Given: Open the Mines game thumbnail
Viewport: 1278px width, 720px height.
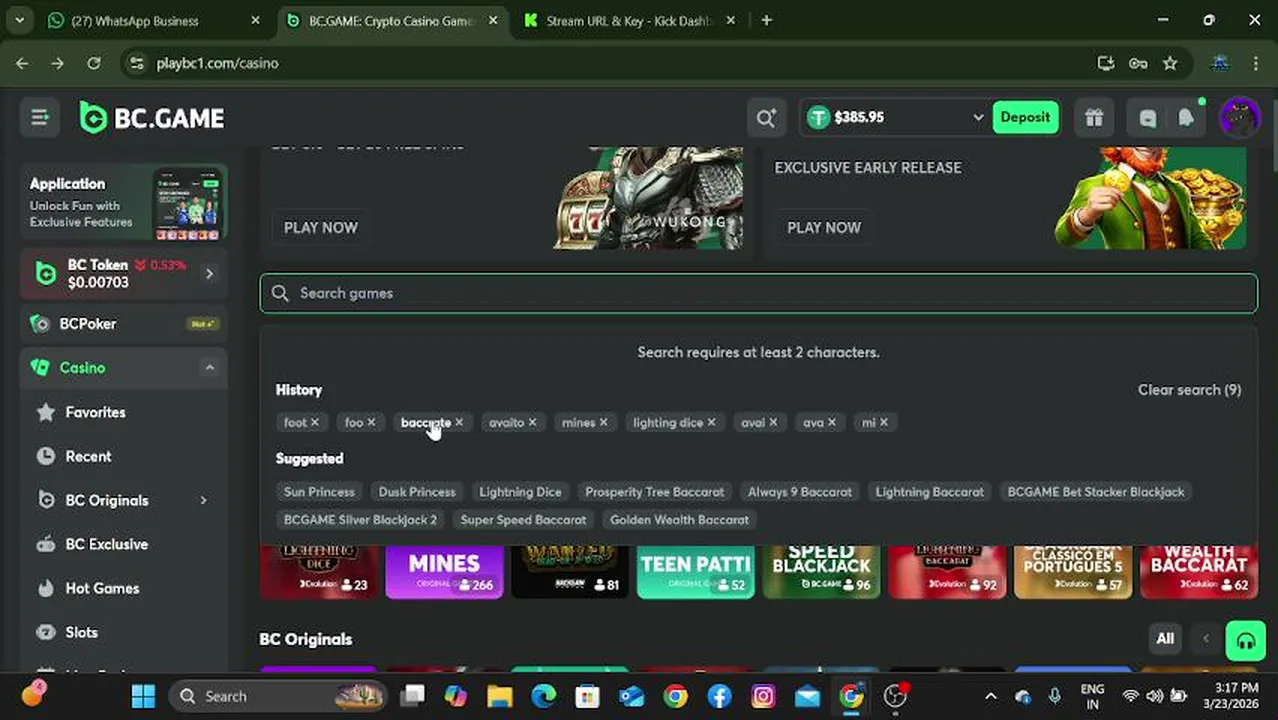Looking at the screenshot, I should 444,572.
